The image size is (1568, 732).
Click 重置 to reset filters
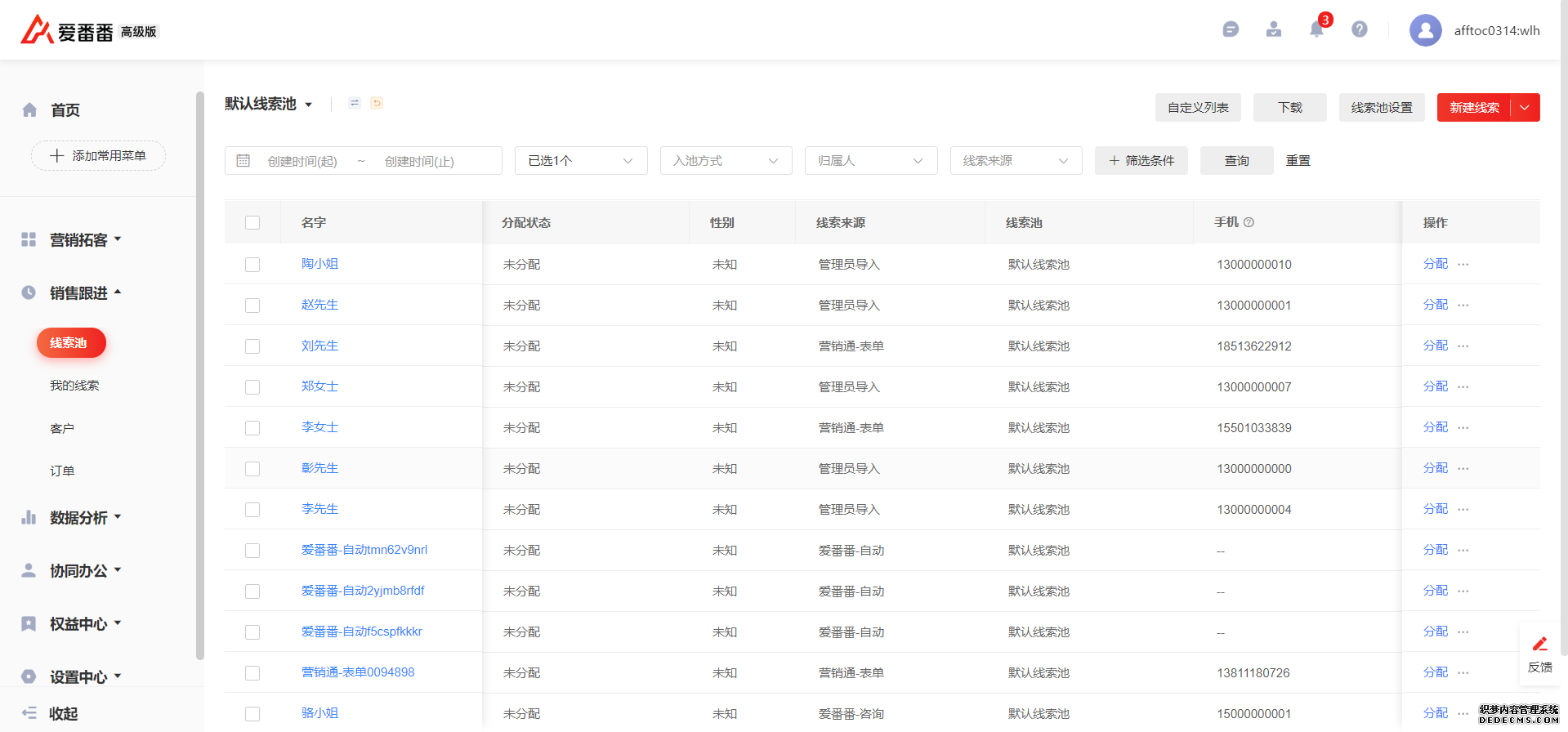click(x=1298, y=161)
